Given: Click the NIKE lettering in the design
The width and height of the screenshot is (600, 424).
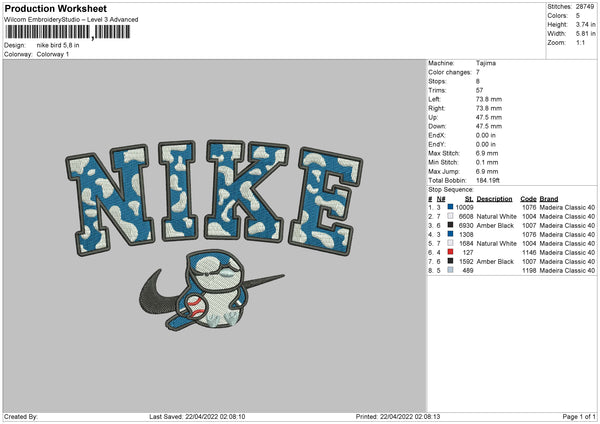Looking at the screenshot, I should (214, 197).
